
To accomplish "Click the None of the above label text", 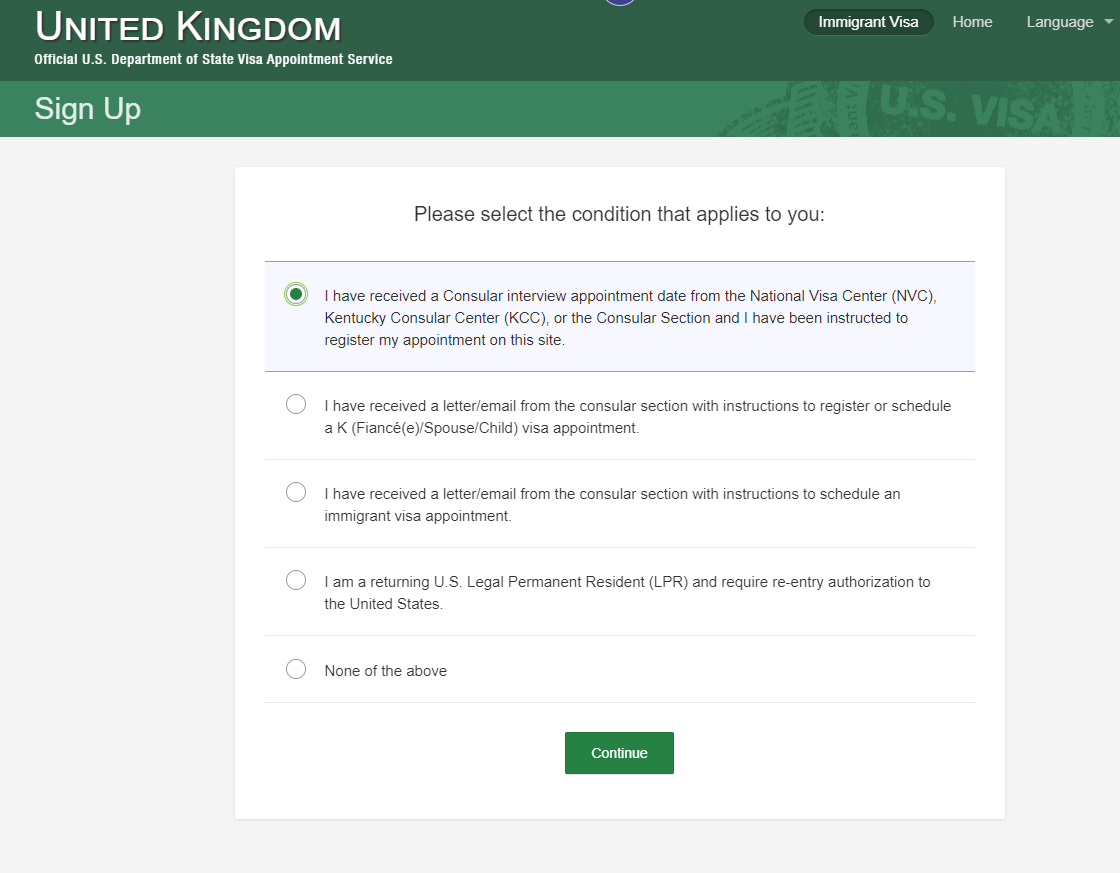I will point(386,671).
